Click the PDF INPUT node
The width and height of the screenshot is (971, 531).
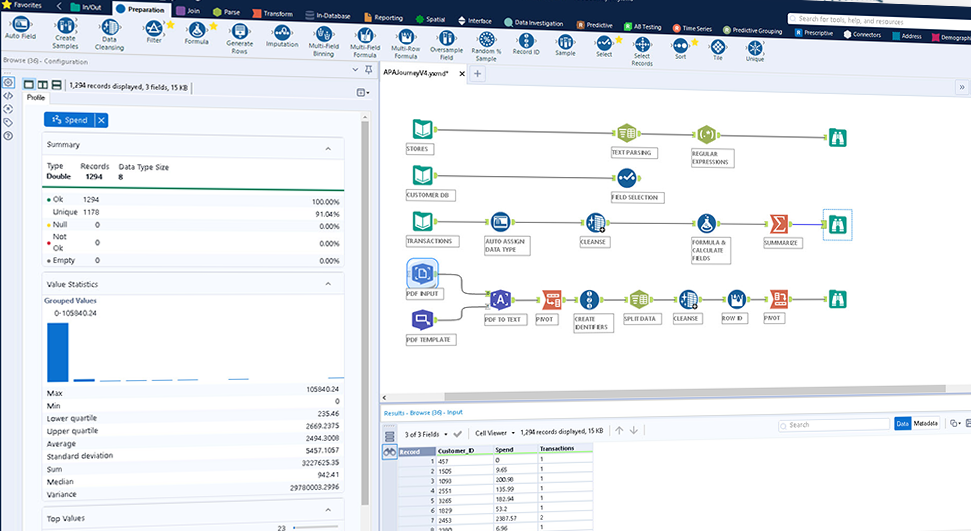[x=422, y=273]
